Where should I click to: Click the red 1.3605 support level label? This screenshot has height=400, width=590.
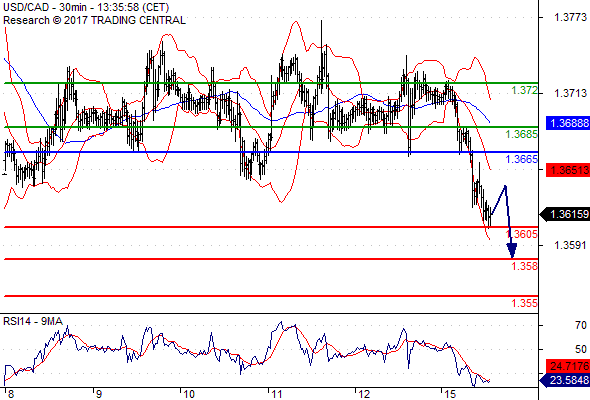click(x=522, y=234)
